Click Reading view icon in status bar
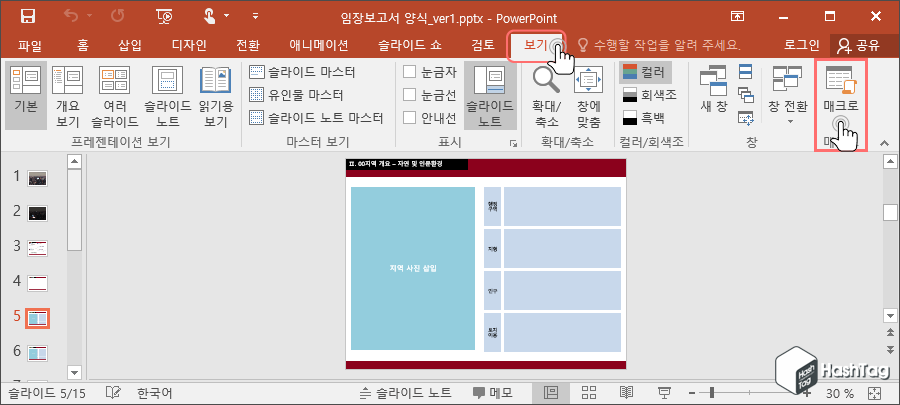This screenshot has width=900, height=405. point(626,393)
